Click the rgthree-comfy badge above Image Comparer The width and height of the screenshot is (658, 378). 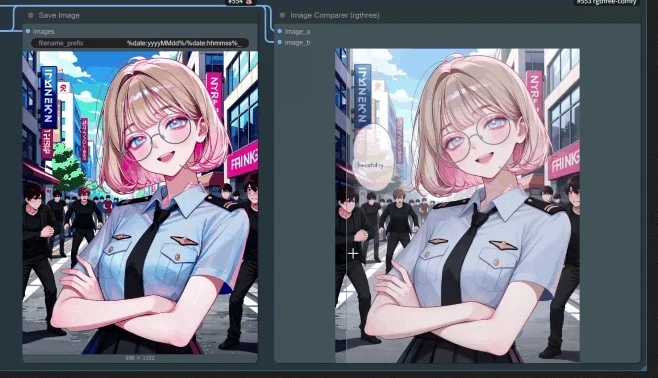(x=606, y=2)
